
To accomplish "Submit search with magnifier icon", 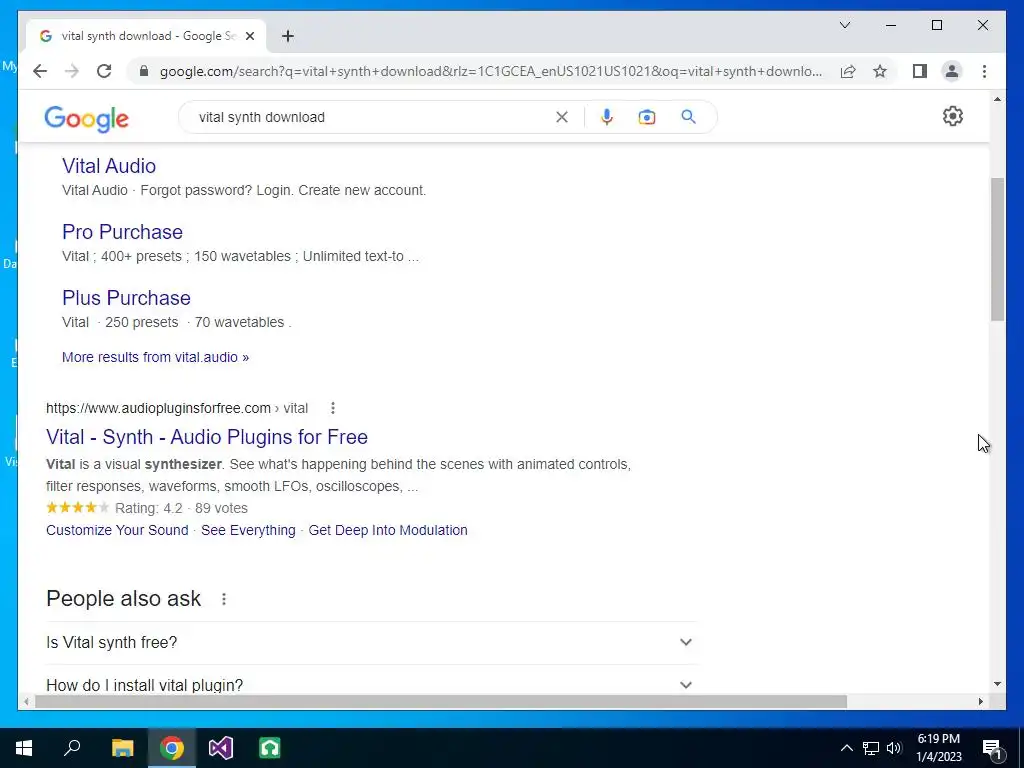I will click(688, 117).
